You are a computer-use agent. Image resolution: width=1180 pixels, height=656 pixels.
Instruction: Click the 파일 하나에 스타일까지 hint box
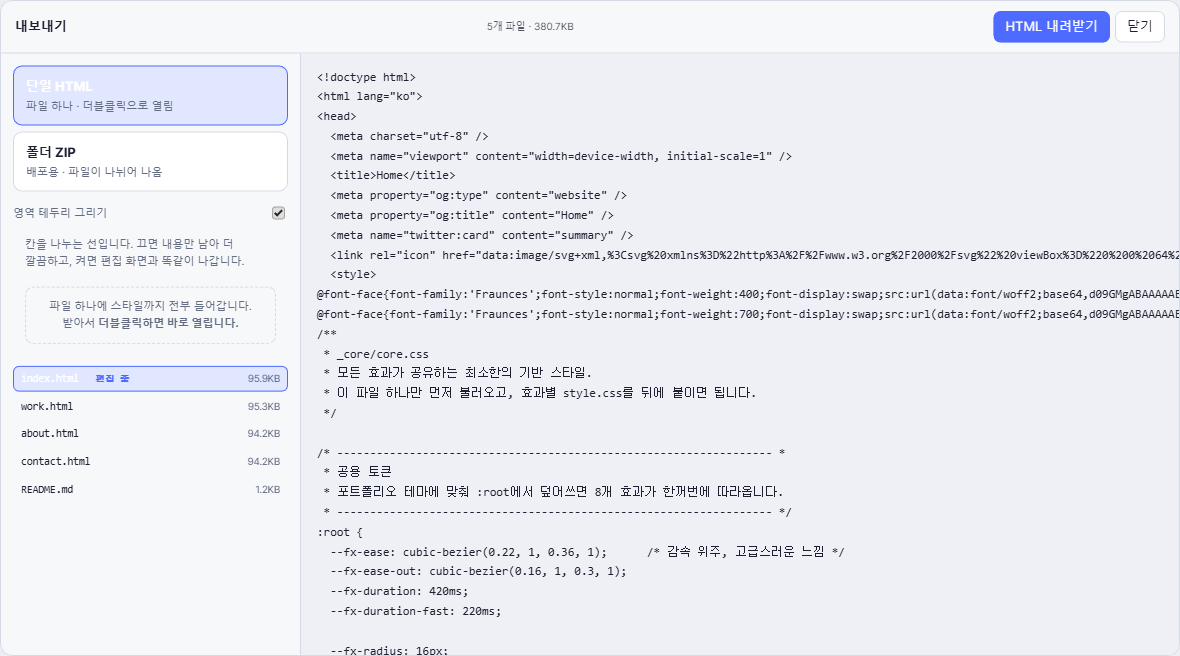tap(151, 314)
